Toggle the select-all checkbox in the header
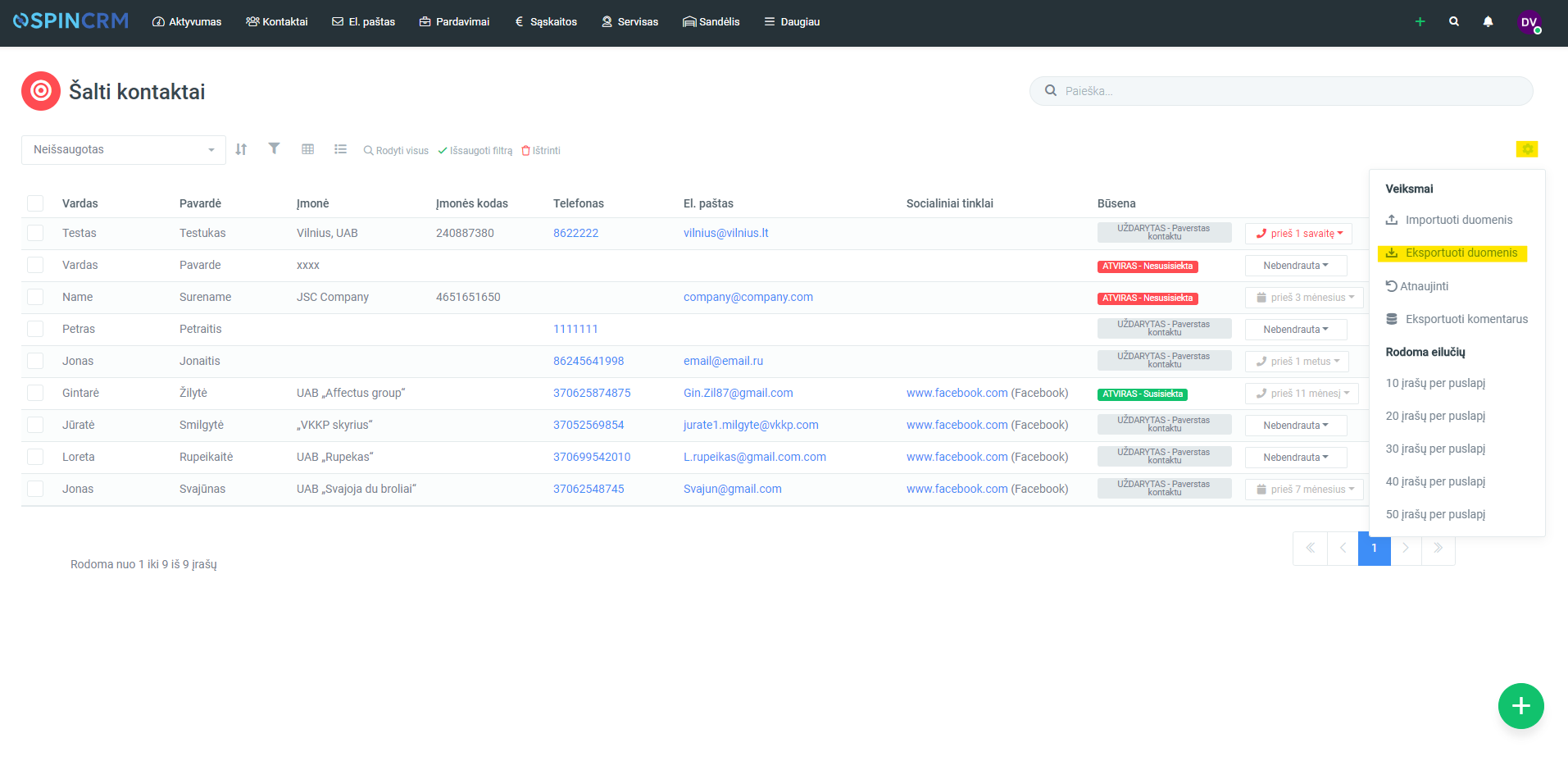1568x770 pixels. click(35, 203)
